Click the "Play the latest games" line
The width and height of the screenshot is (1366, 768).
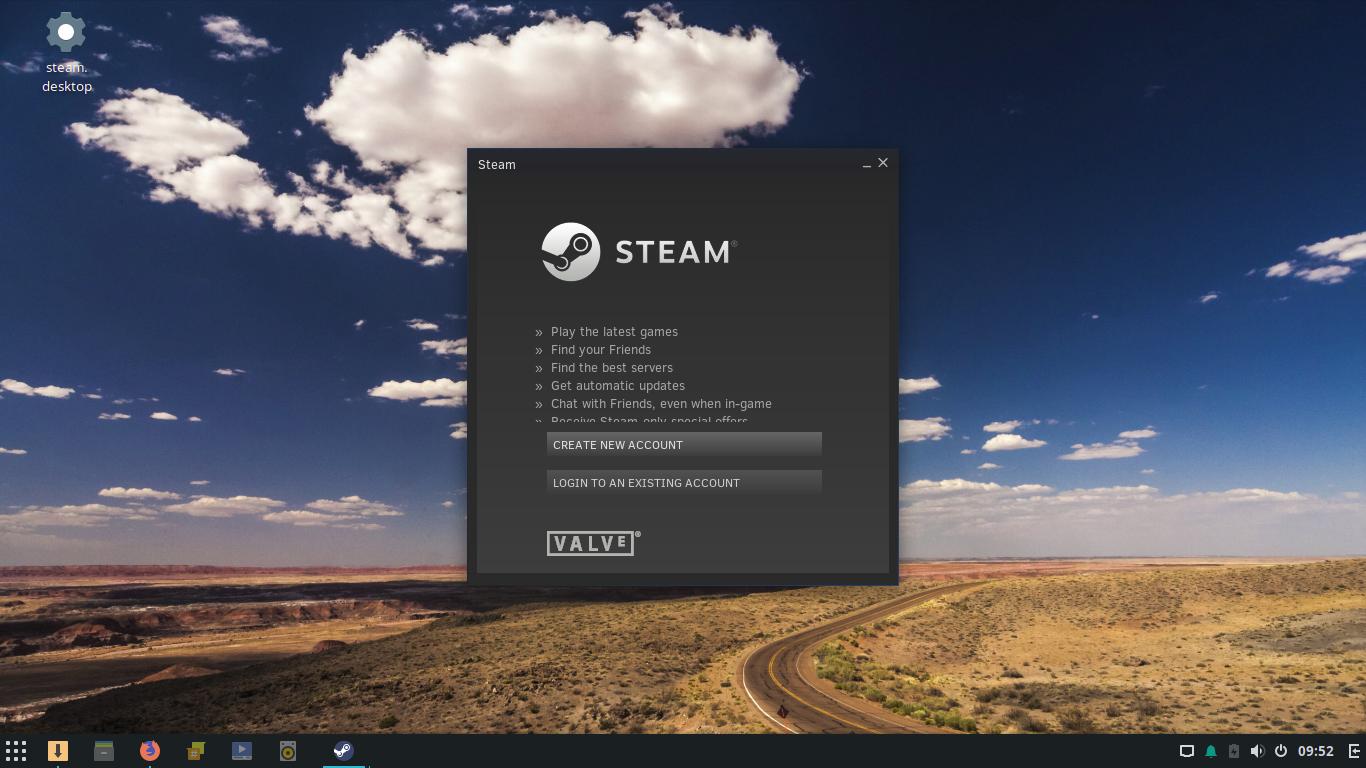(614, 332)
